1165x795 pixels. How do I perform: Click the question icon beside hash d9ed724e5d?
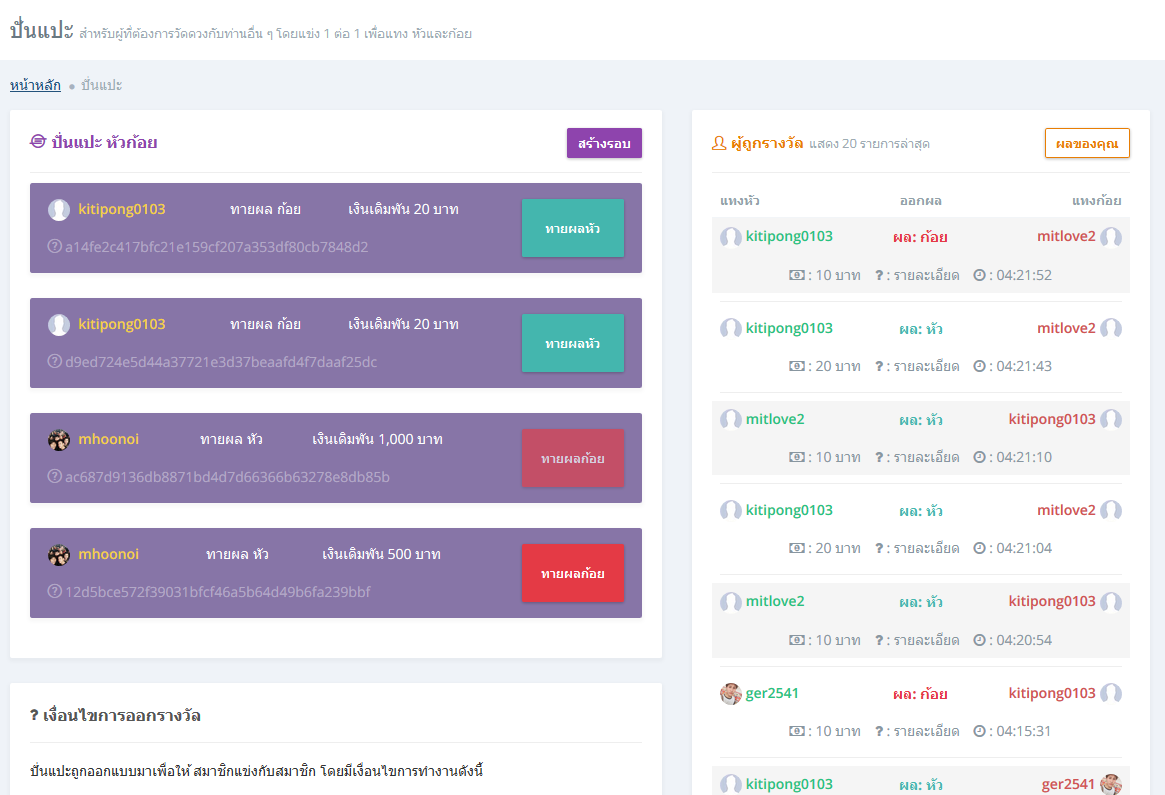click(x=54, y=362)
